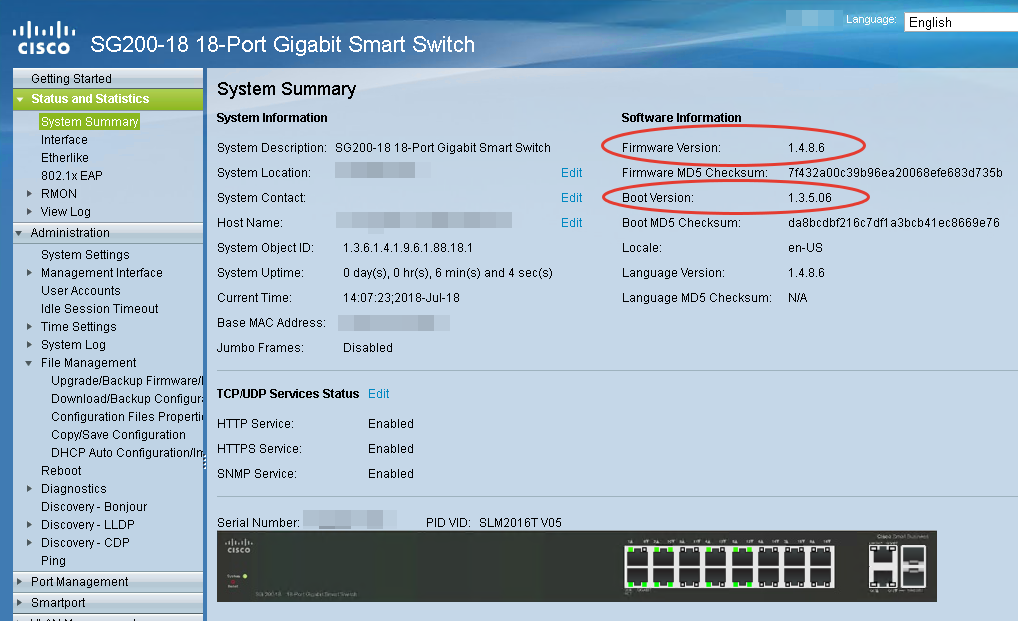The image size is (1018, 621).
Task: Select Etherlike in the sidebar
Action: 64,158
